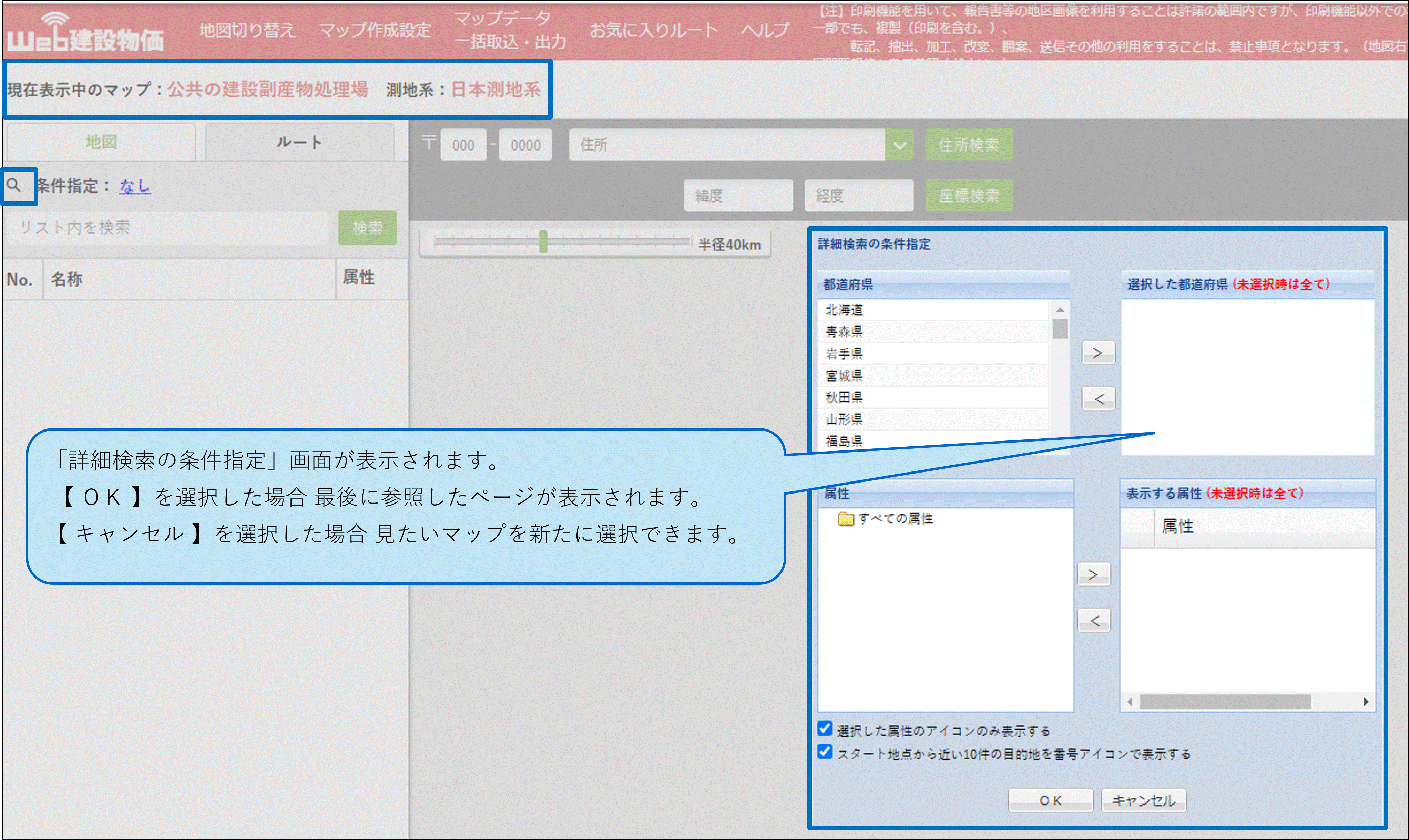Click the 公共の建設副産物処理場 map name

click(x=267, y=90)
